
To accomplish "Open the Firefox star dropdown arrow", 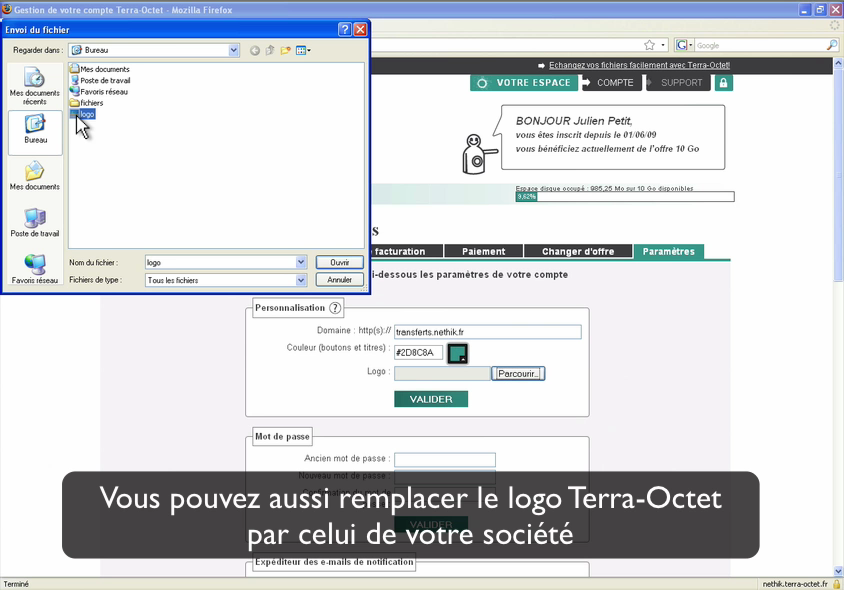I will pyautogui.click(x=663, y=45).
